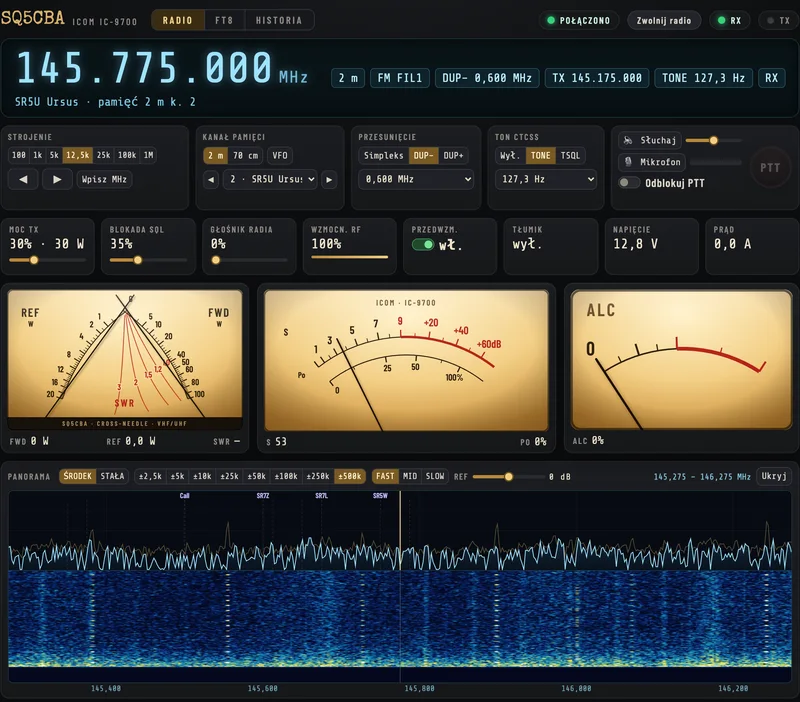Go to next memory channel
This screenshot has width=800, height=702.
[x=329, y=180]
